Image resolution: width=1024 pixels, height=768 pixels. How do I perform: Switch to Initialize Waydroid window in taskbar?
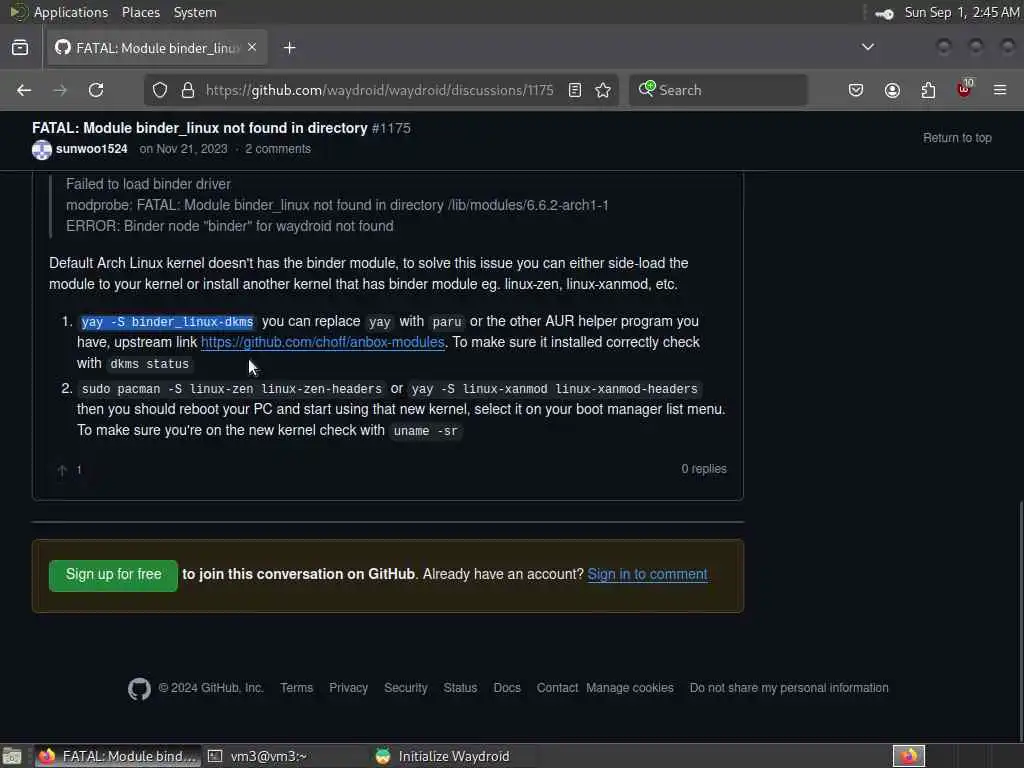click(x=453, y=756)
